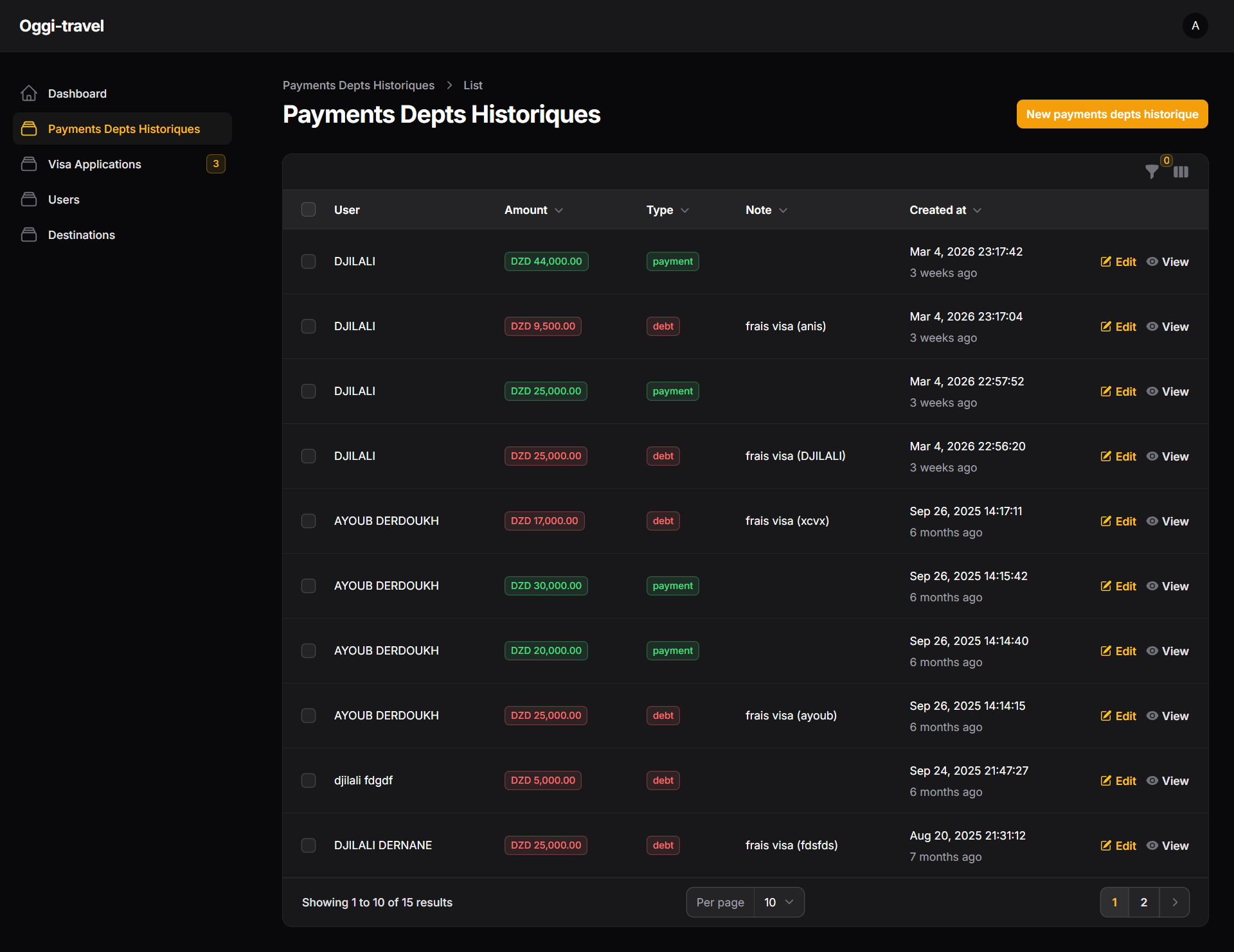
Task: Click the Visa Applications sidebar icon
Action: pos(29,164)
